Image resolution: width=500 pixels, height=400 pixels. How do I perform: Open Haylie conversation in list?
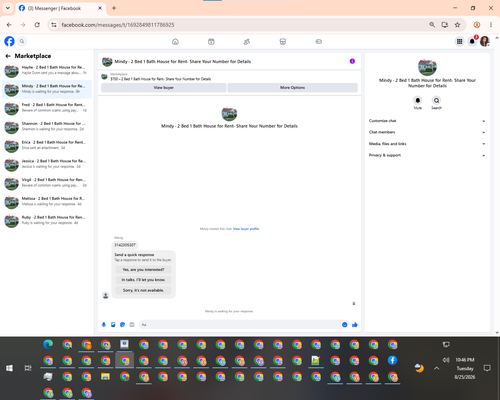(47, 70)
